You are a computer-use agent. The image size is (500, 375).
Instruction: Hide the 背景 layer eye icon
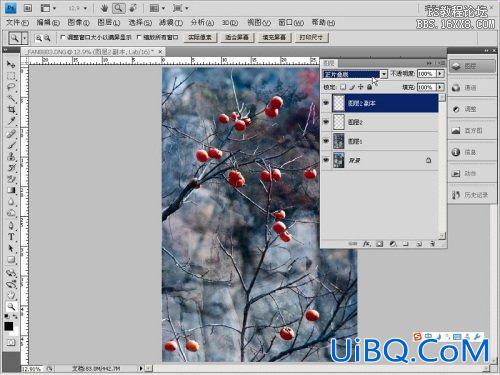coord(326,160)
